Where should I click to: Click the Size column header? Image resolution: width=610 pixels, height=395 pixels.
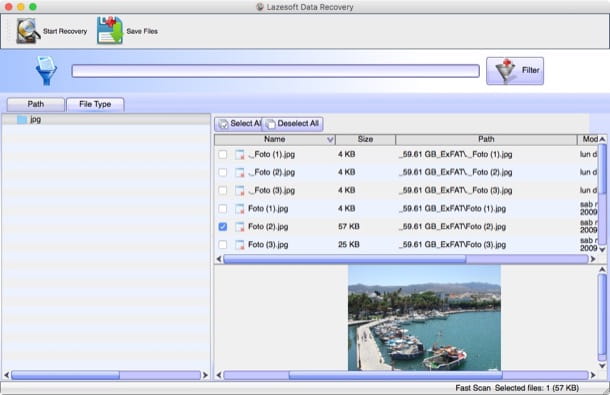(365, 139)
